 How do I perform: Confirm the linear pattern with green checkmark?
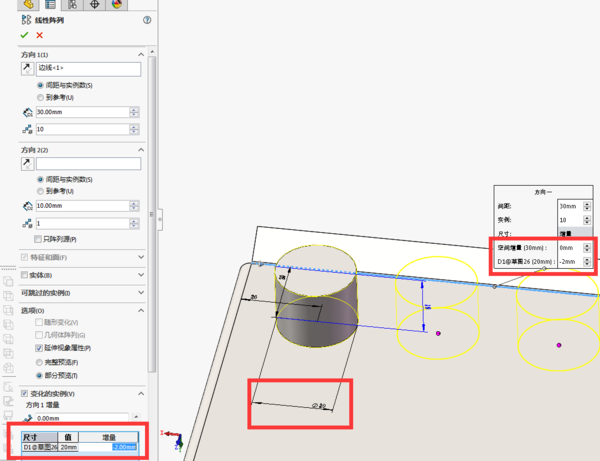[x=24, y=35]
